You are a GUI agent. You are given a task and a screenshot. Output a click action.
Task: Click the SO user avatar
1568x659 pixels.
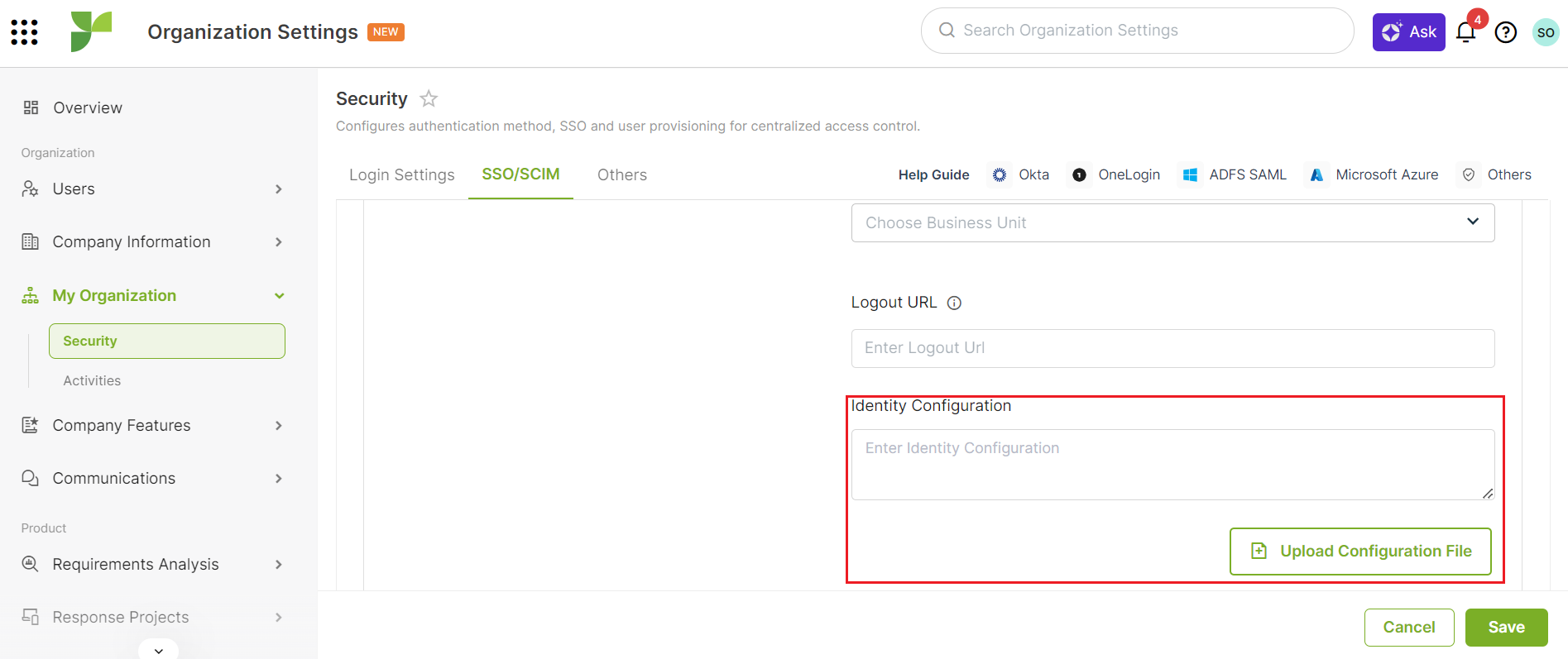coord(1546,32)
